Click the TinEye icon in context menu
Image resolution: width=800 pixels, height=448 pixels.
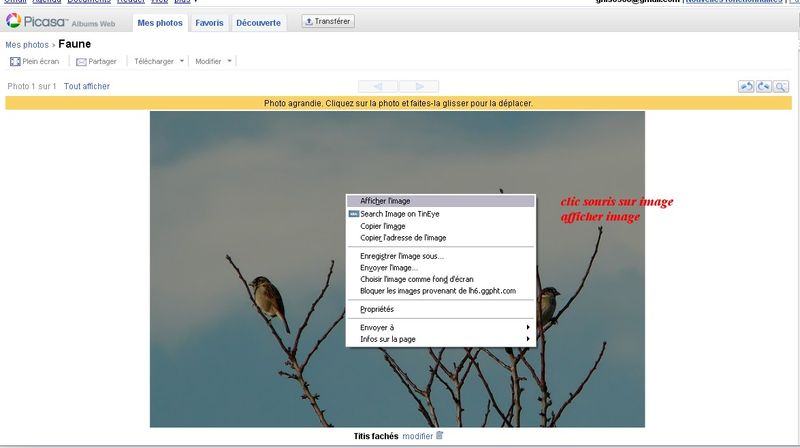354,214
